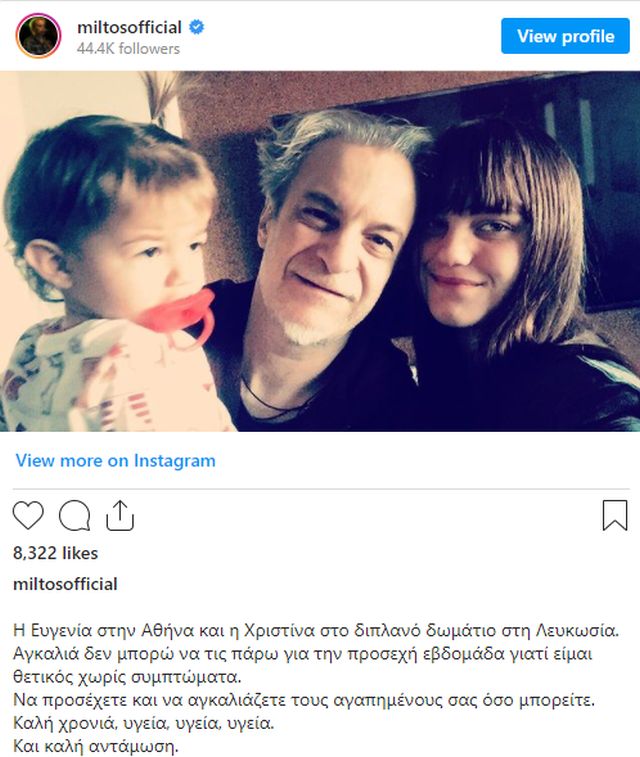Image resolution: width=640 pixels, height=757 pixels.
Task: Click the View profile button
Action: (565, 36)
